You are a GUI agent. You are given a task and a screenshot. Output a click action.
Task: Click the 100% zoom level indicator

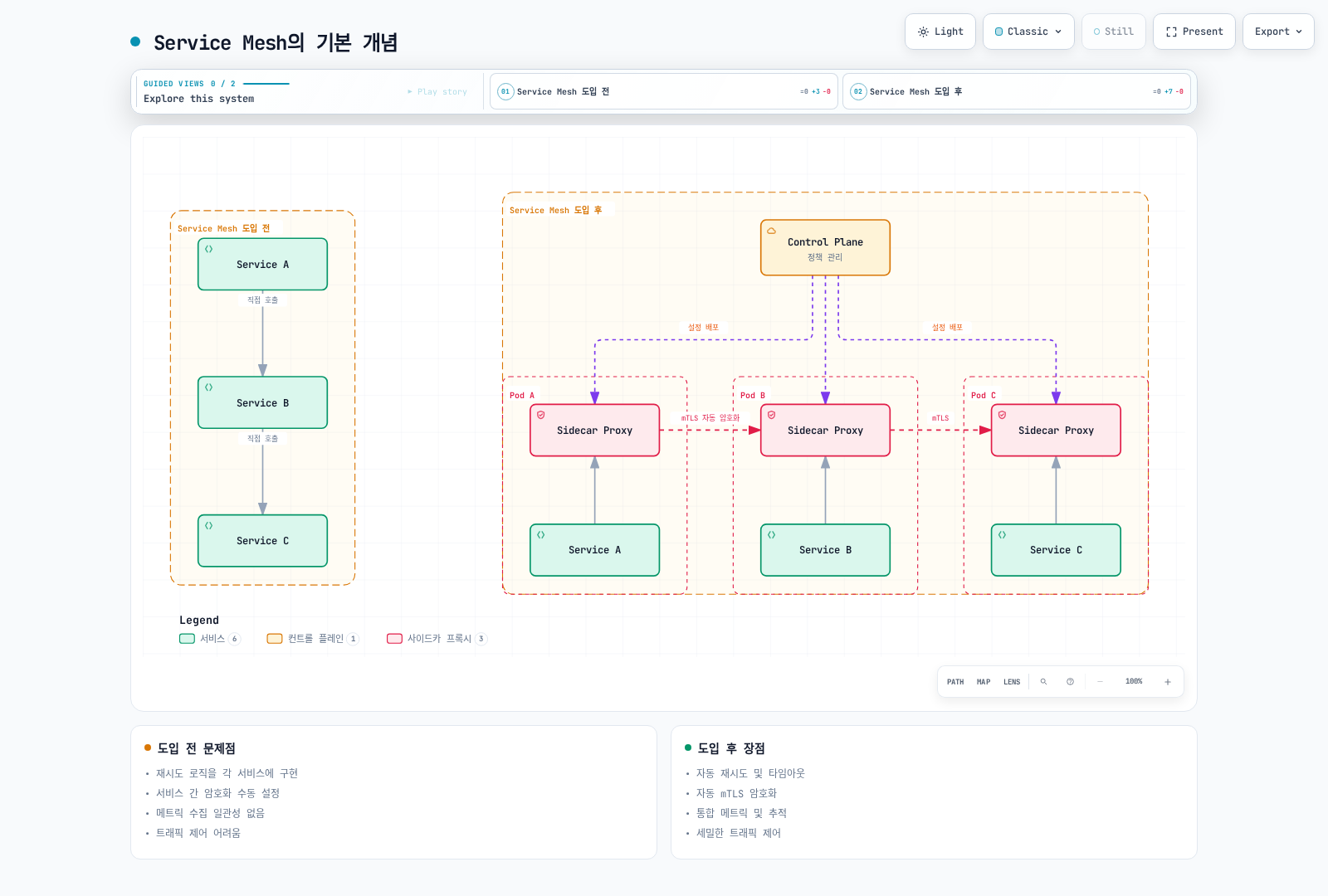click(1134, 682)
